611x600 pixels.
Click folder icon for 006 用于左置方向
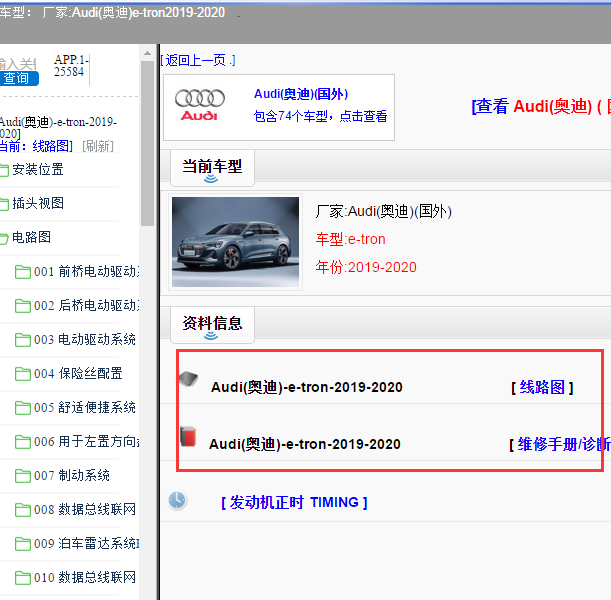coord(23,442)
